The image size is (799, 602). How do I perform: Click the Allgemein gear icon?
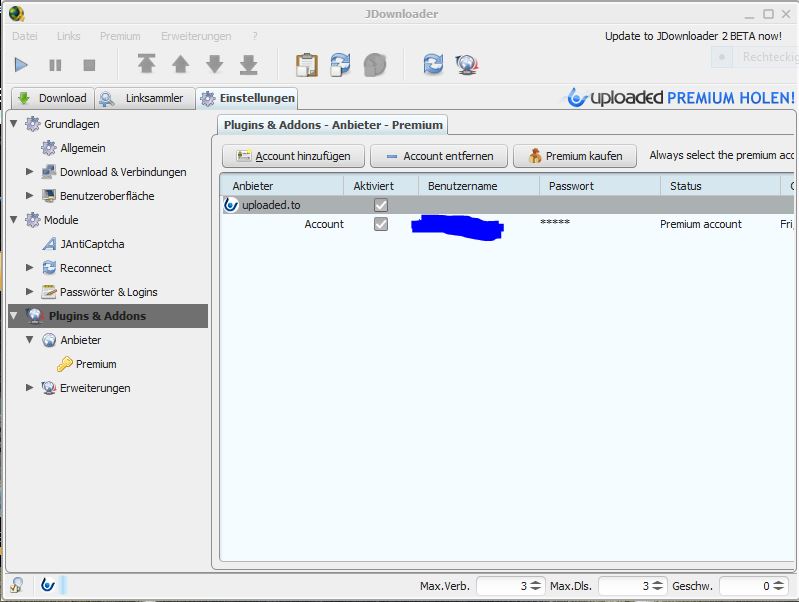click(48, 148)
